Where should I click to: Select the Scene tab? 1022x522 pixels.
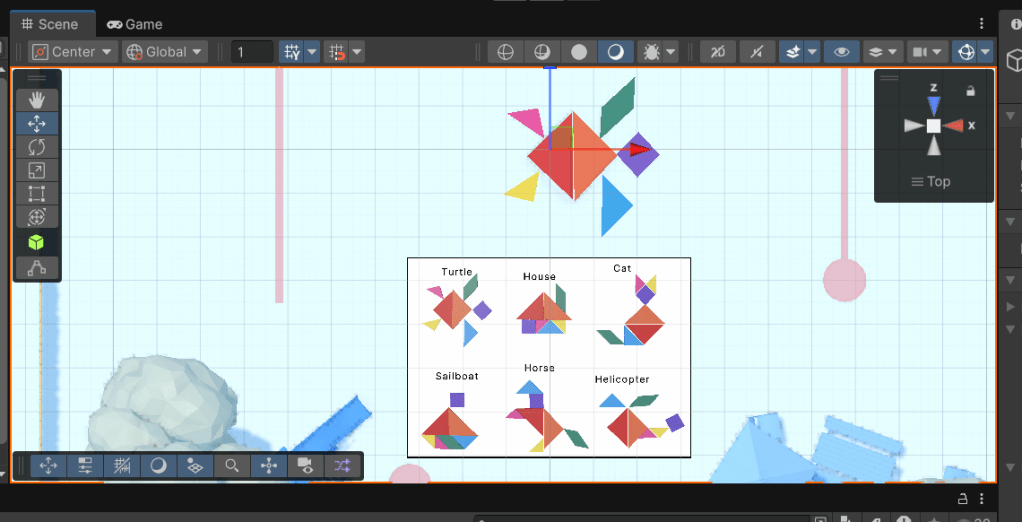[50, 24]
